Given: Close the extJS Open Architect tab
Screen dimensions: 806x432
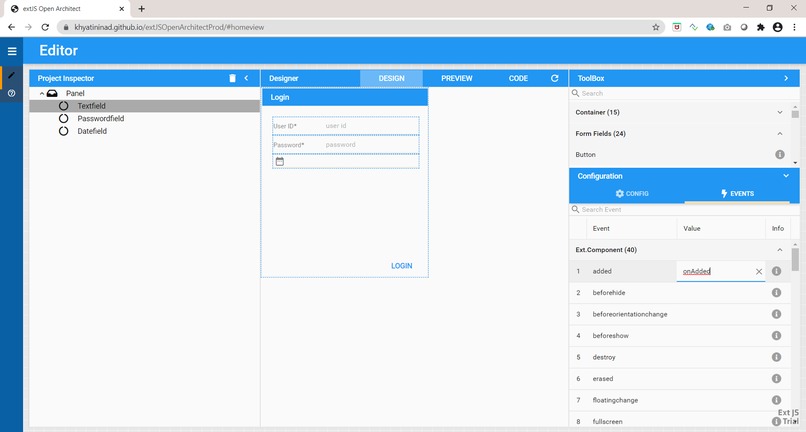Looking at the screenshot, I should (x=122, y=9).
